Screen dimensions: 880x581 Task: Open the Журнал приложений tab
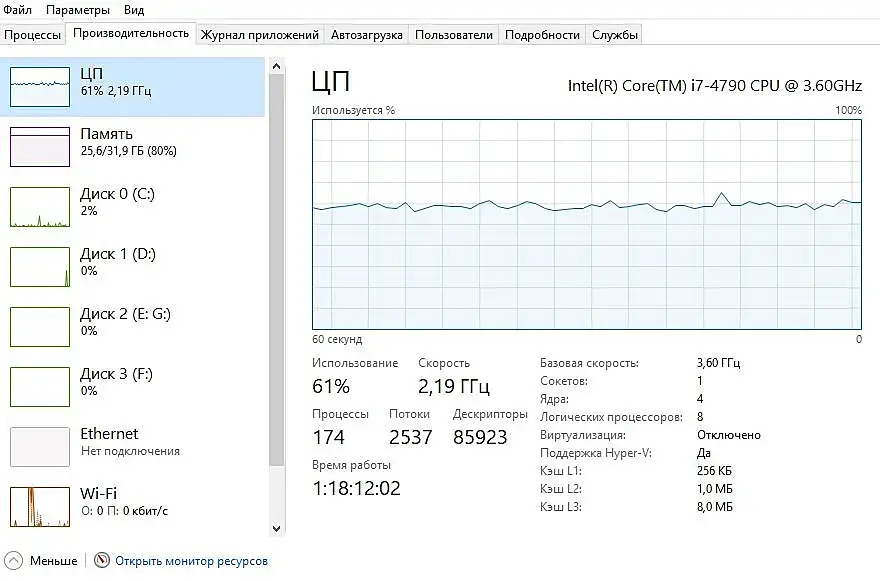pos(260,35)
